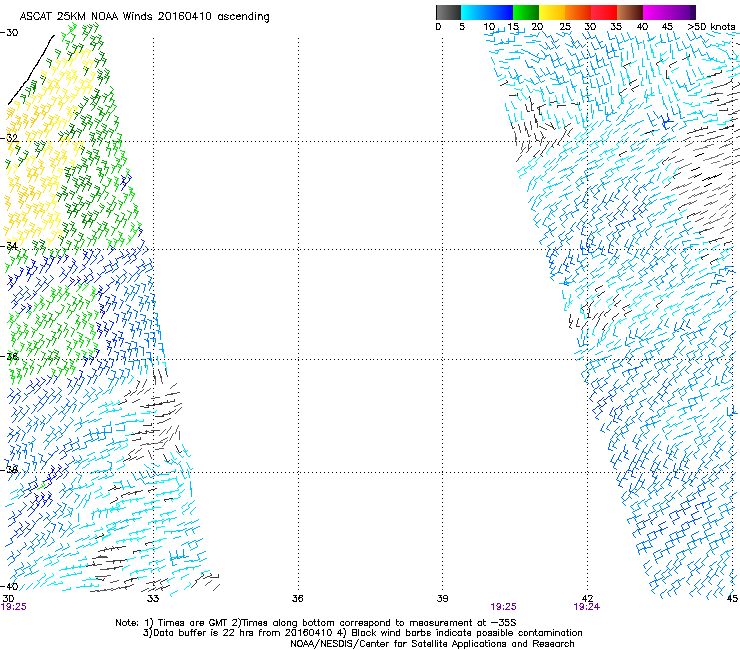Select the -38 latitude axis label
Image resolution: width=740 pixels, height=650 pixels.
9,470
